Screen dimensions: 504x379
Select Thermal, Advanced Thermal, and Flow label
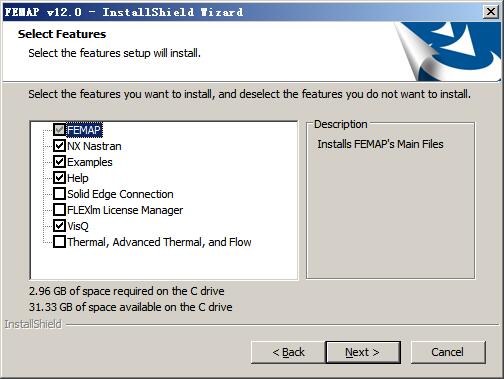pyautogui.click(x=159, y=242)
